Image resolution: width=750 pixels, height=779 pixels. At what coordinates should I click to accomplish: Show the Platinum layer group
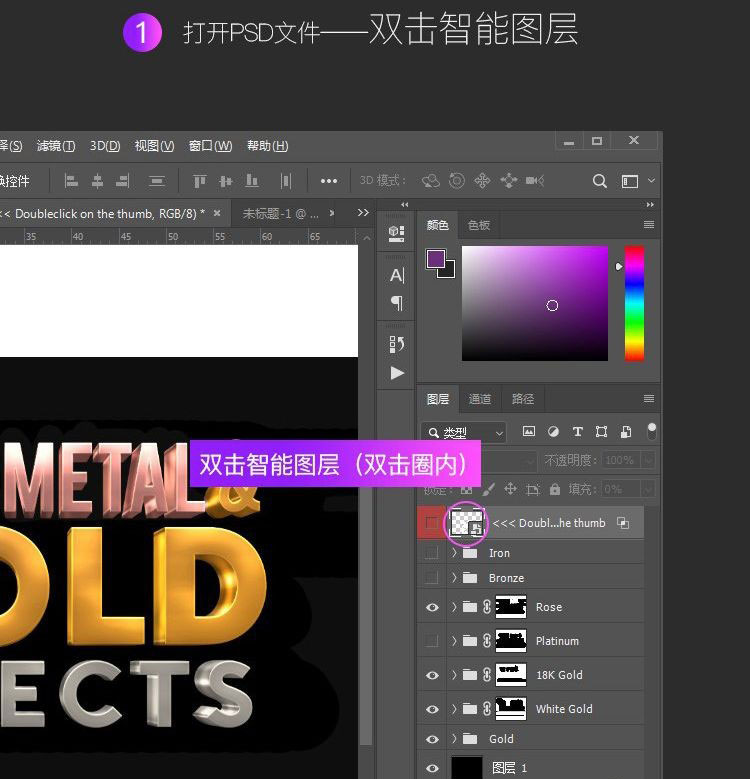click(432, 641)
